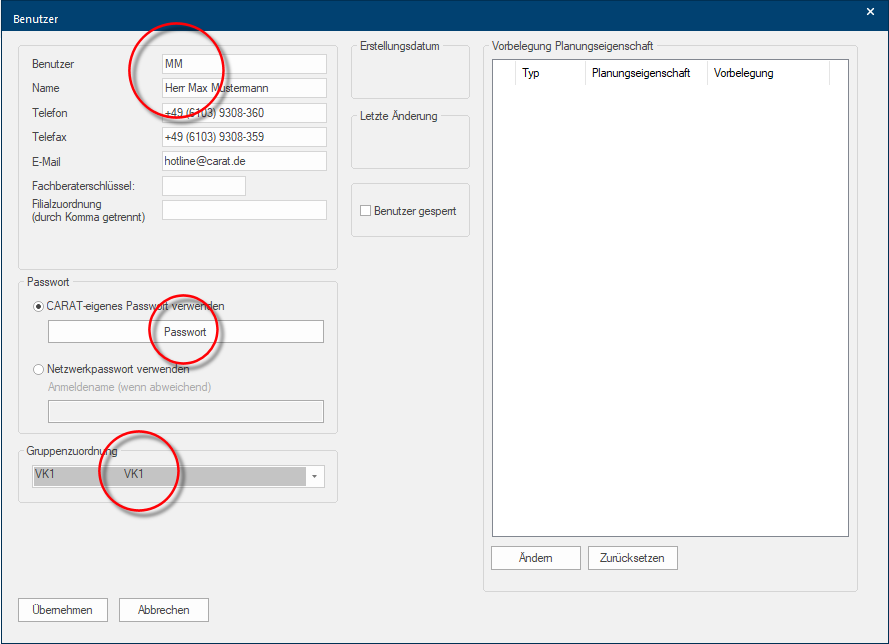Focus the Name field with Herr Max Mustermann
The height and width of the screenshot is (644, 889).
[x=244, y=88]
